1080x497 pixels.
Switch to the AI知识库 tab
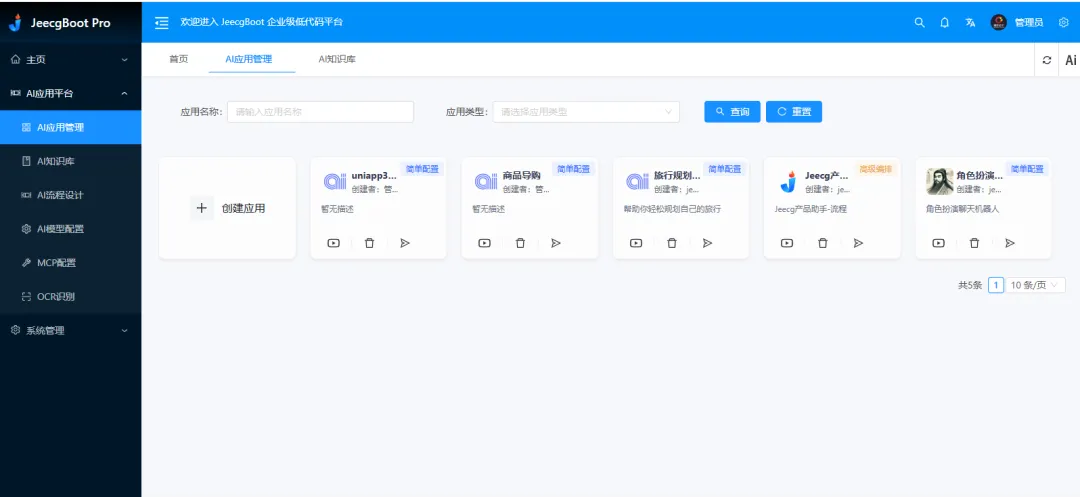pyautogui.click(x=337, y=59)
